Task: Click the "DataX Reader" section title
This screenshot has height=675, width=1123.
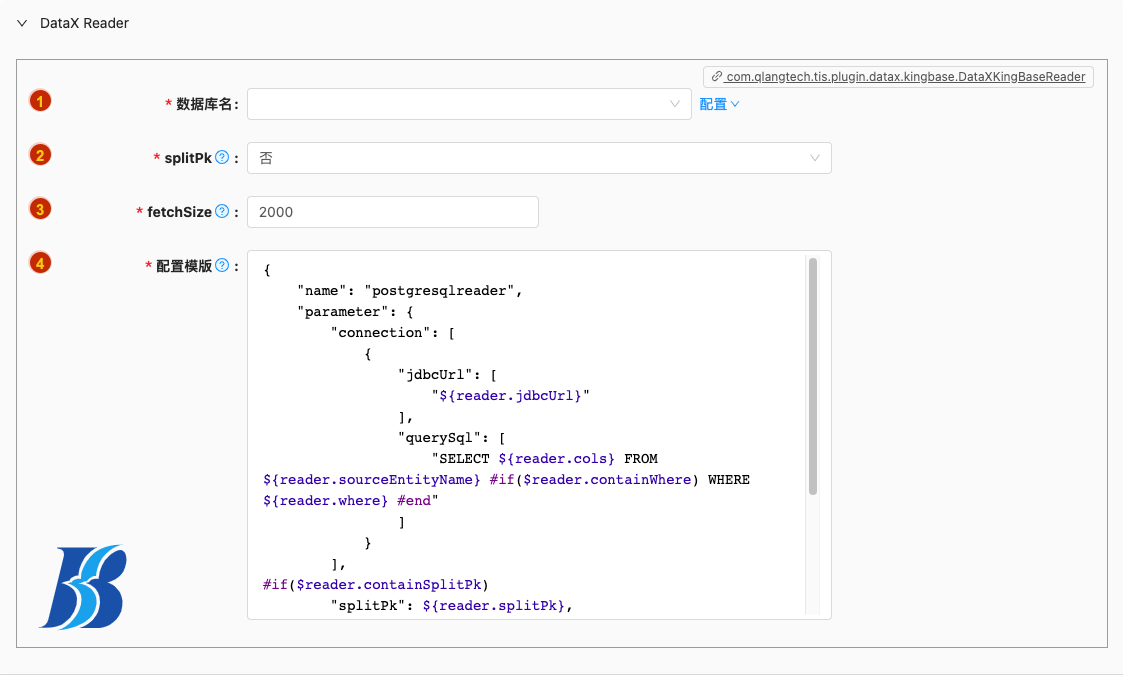Action: pyautogui.click(x=85, y=23)
